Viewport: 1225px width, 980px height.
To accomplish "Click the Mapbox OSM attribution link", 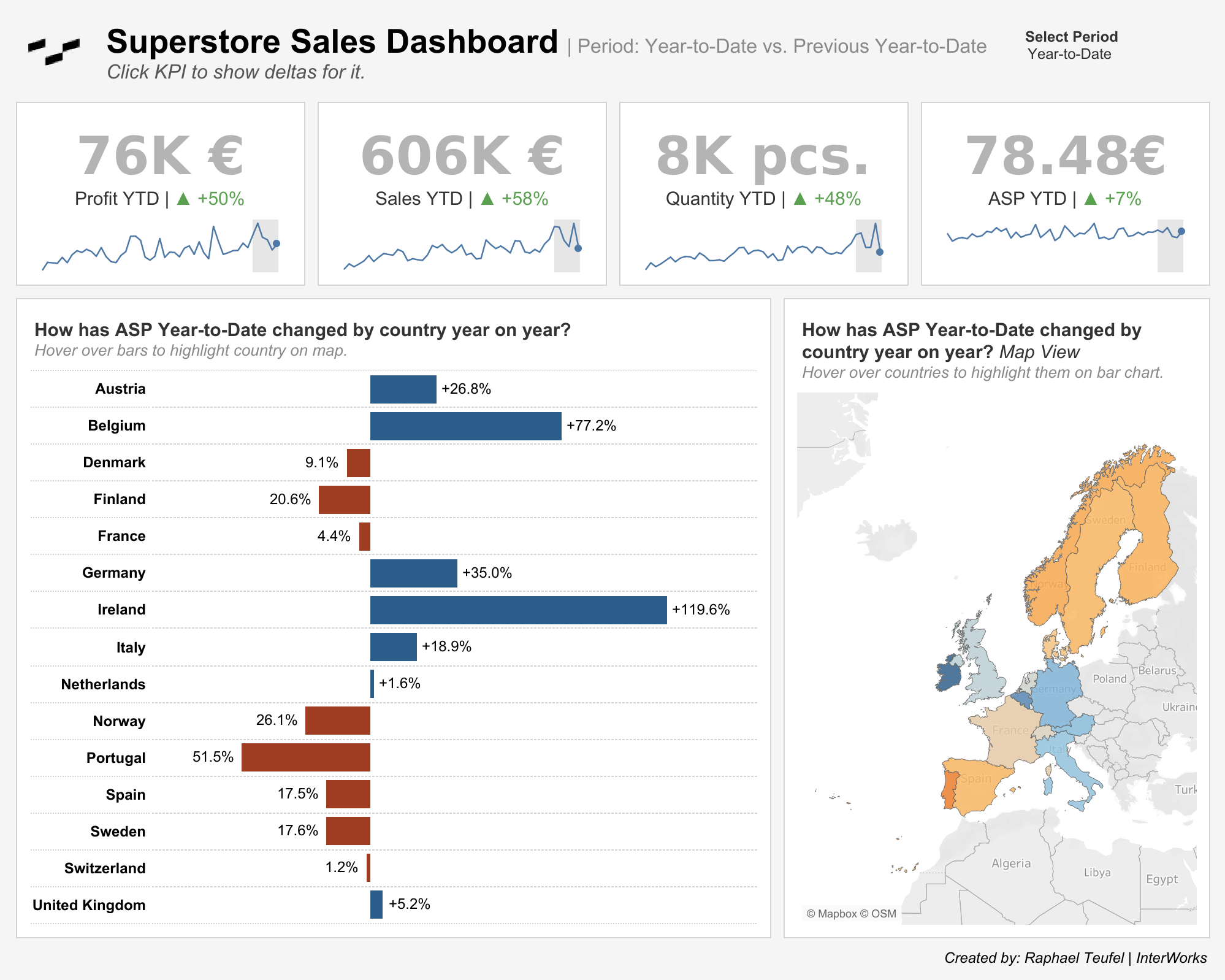I will [851, 913].
